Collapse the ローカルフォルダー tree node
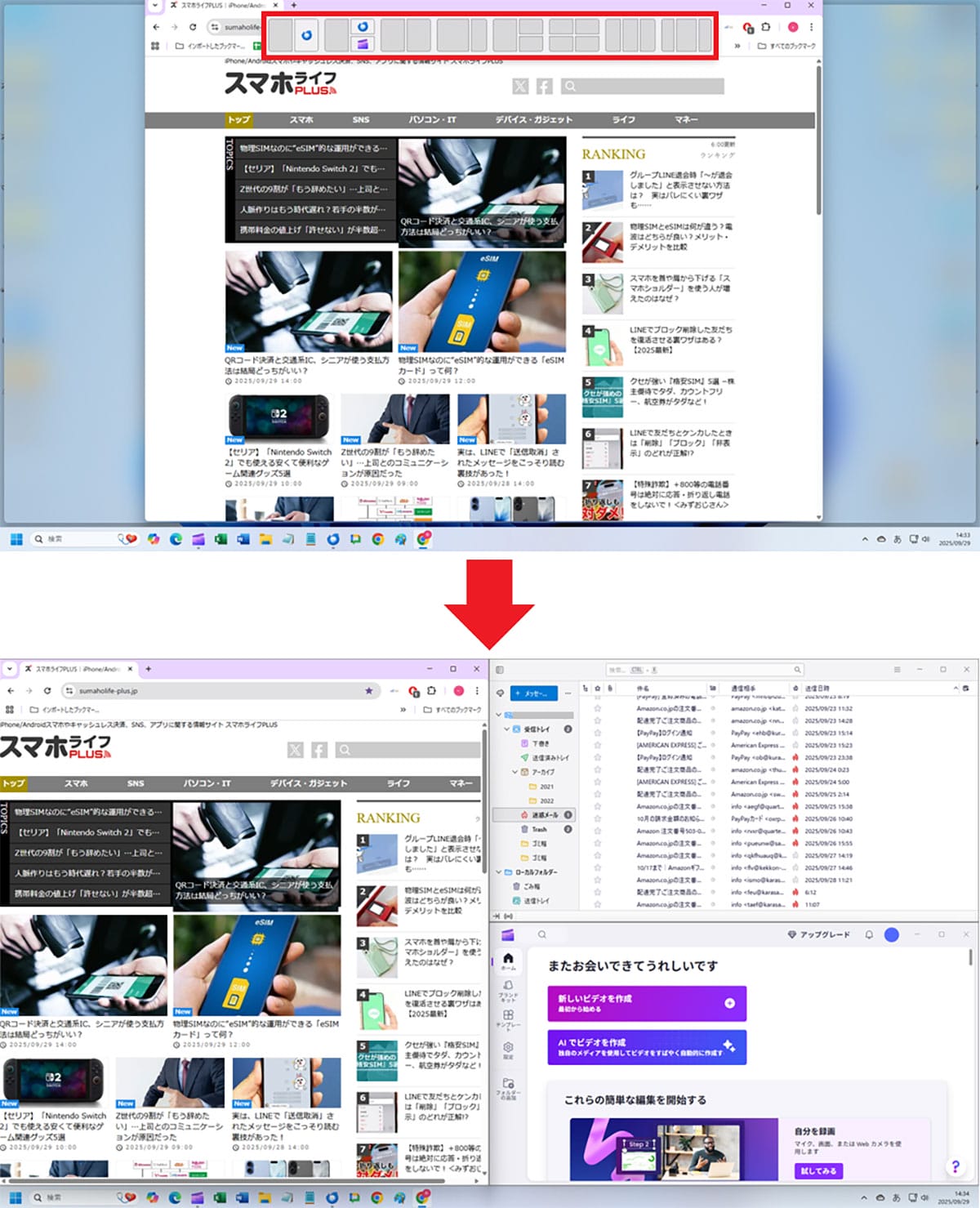 [499, 871]
